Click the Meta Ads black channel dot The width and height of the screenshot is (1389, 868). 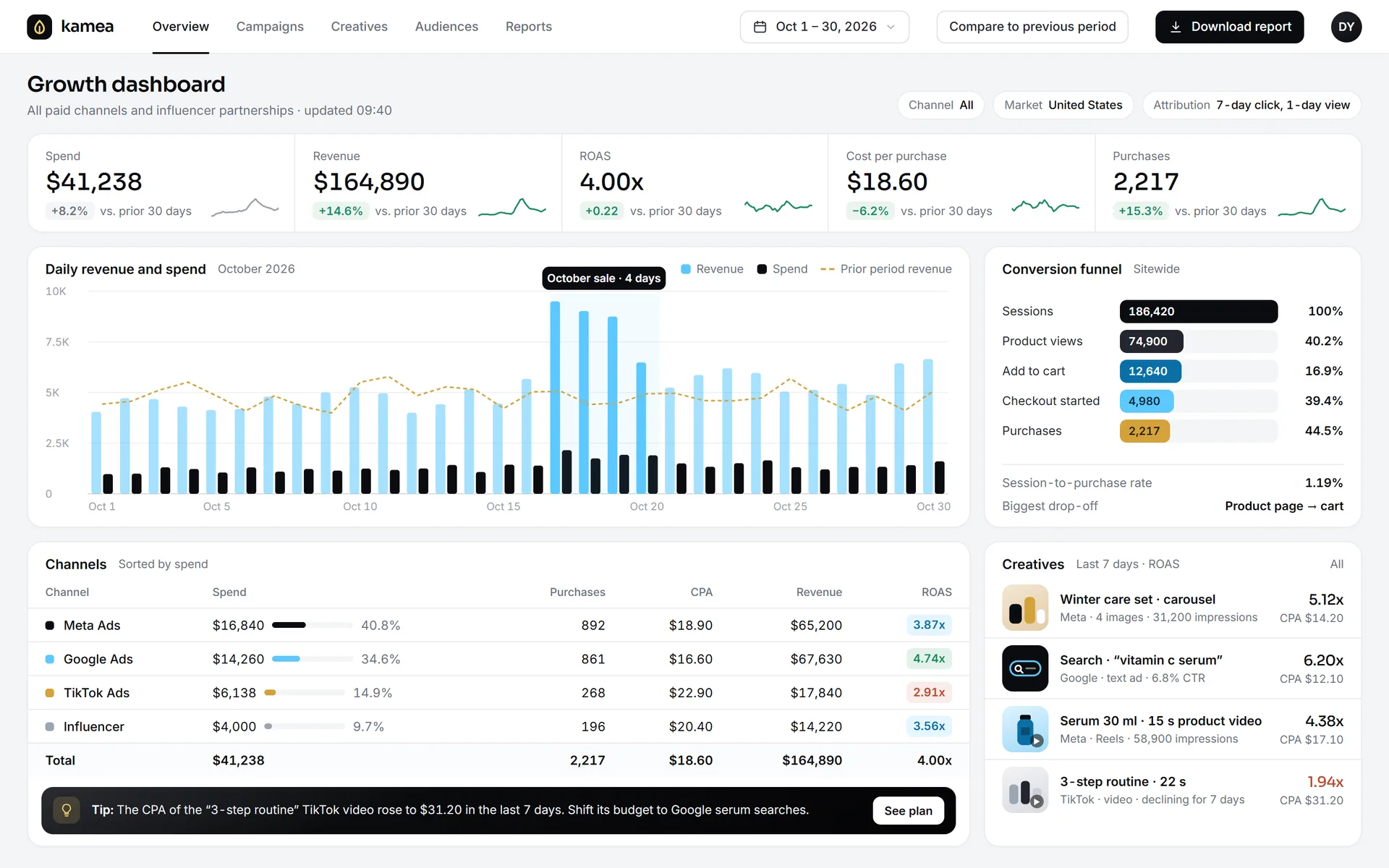point(50,626)
